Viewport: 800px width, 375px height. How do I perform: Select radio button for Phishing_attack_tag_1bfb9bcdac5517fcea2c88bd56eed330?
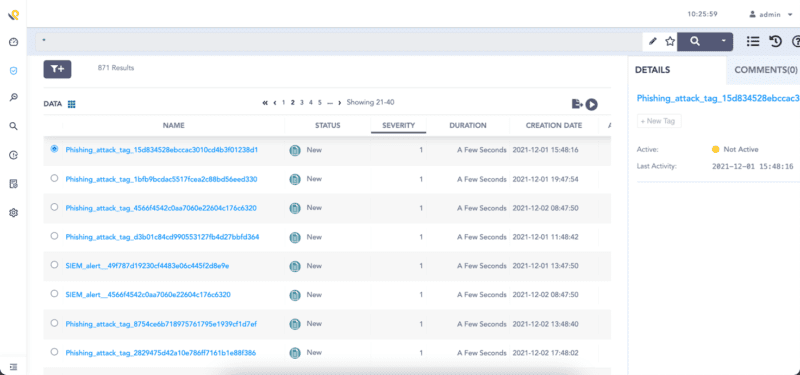pyautogui.click(x=55, y=179)
